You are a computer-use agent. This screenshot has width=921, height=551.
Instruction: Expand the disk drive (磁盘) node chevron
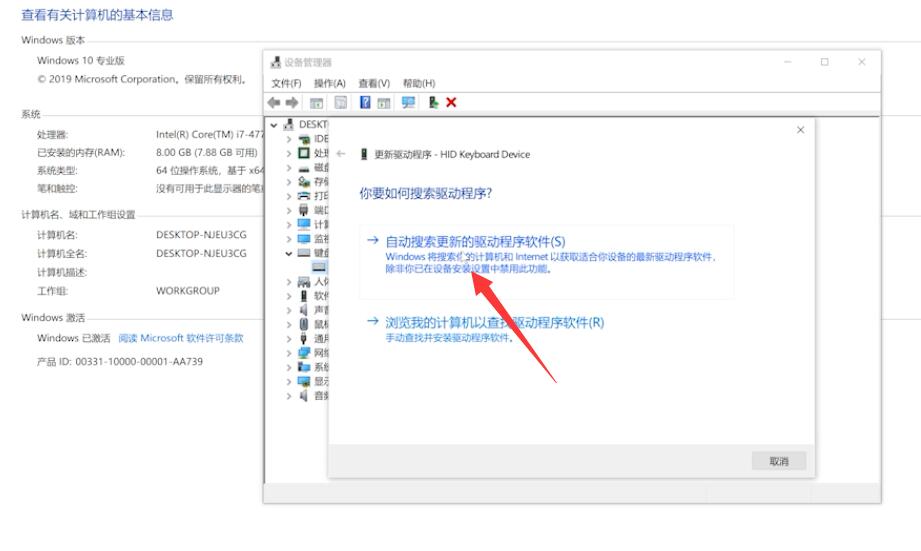coord(288,168)
